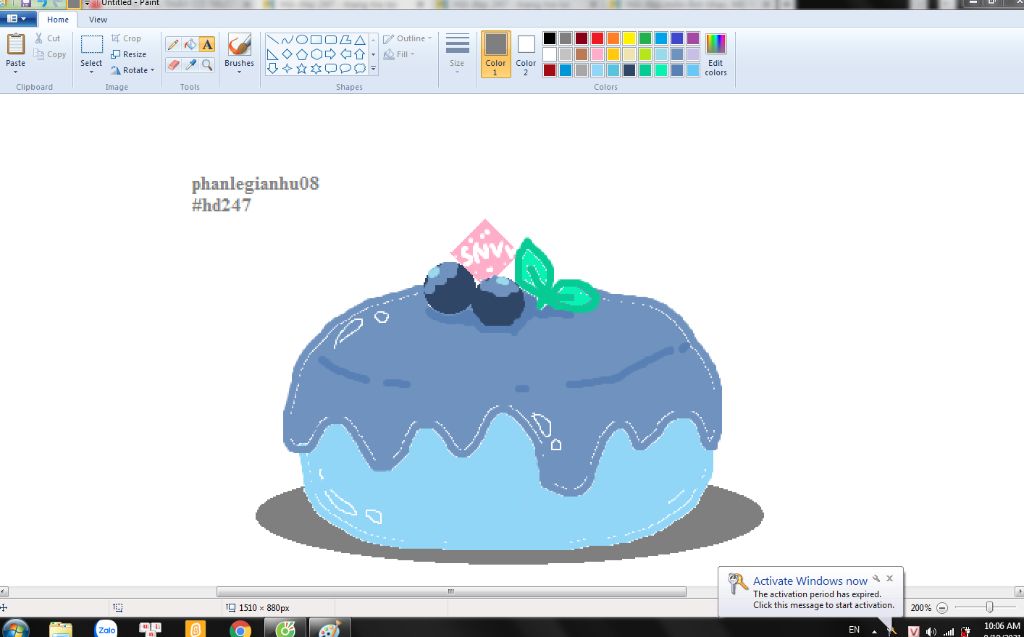Click the zoom out minus button
Screen dimensions: 1024x637
(x=942, y=608)
